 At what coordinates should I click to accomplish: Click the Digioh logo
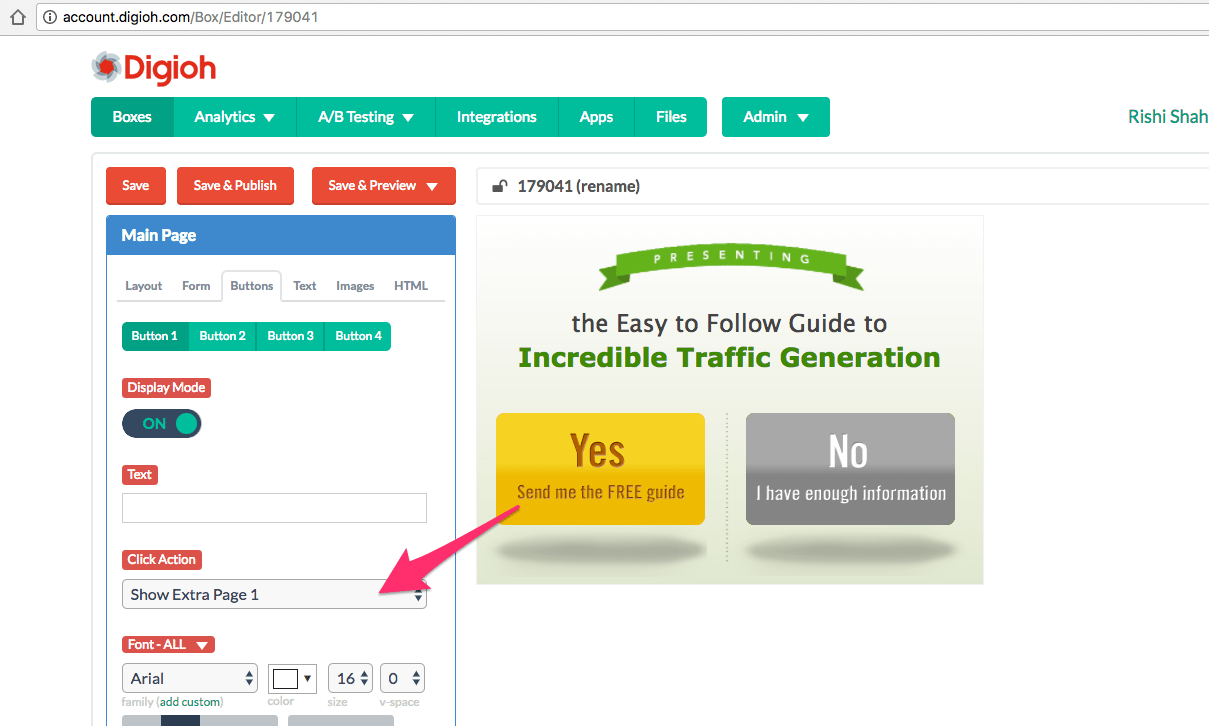tap(153, 68)
